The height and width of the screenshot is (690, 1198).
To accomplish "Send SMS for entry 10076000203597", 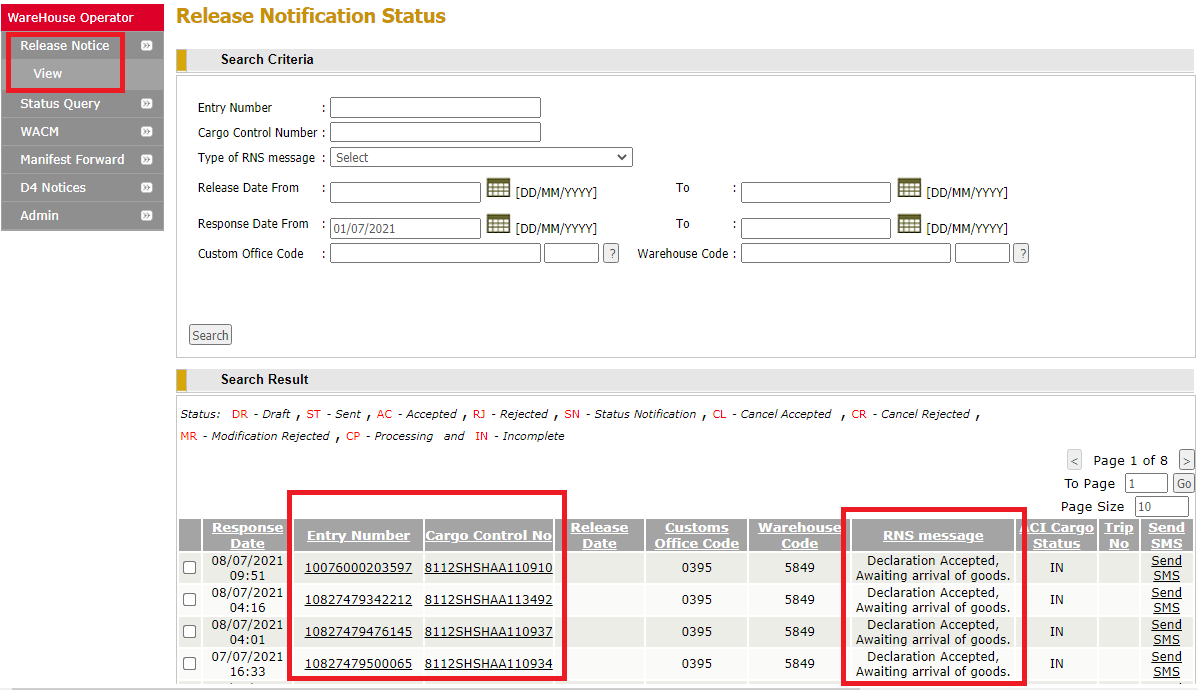I will pos(1167,568).
